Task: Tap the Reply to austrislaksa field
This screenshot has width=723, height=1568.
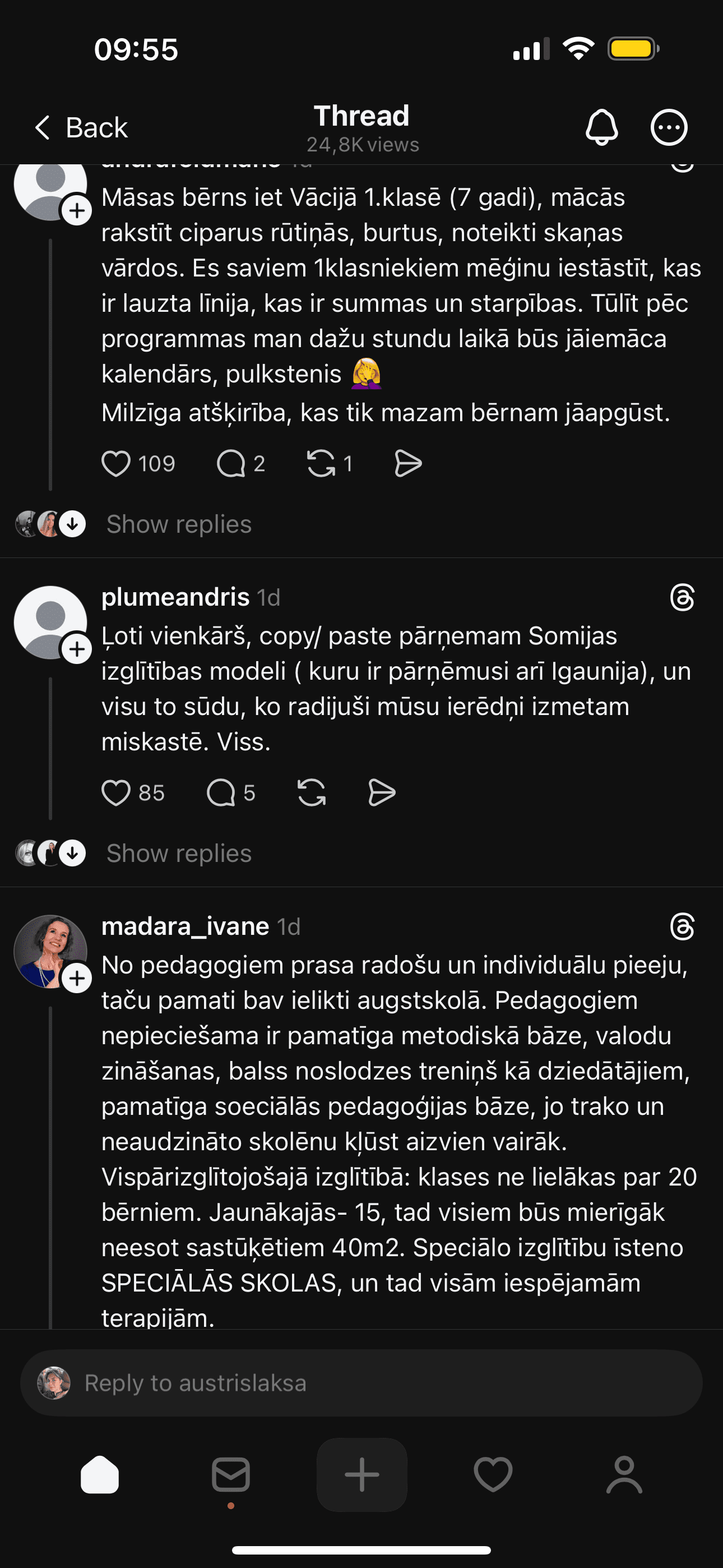Action: [361, 1383]
